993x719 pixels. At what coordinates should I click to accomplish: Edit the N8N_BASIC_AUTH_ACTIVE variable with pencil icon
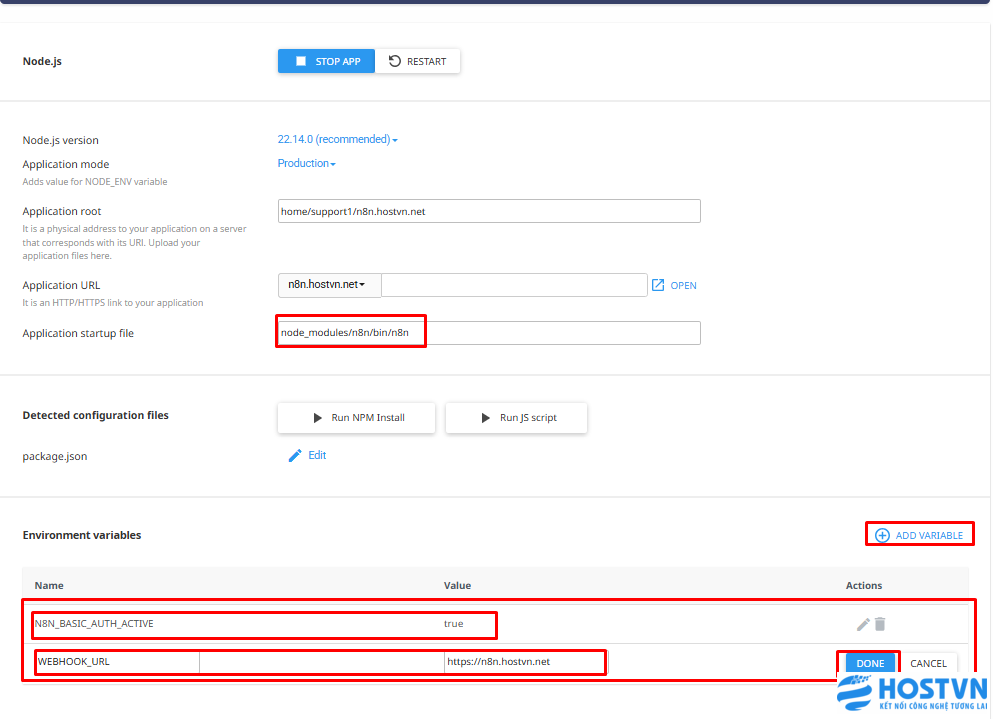tap(863, 625)
